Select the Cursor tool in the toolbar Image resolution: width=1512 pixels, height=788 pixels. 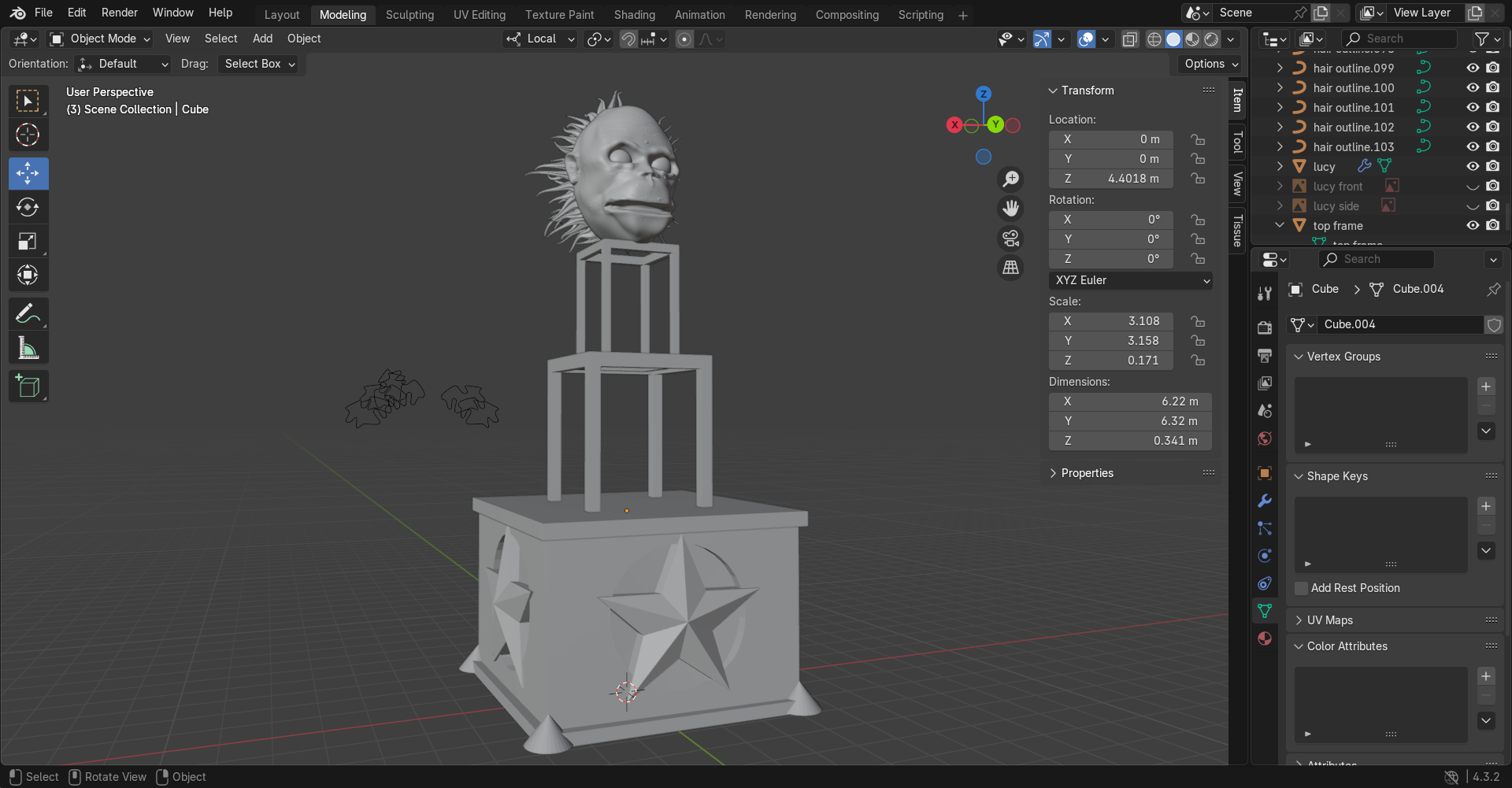coord(28,135)
